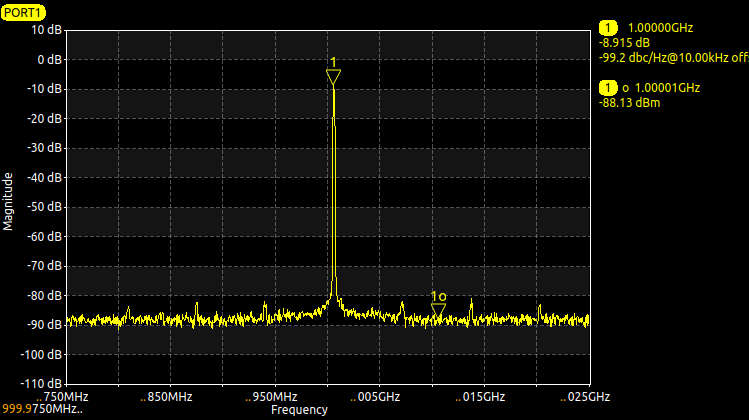Click the 1.00000GHz marker frequency readout
Screen dimensions: 749x420
point(660,28)
